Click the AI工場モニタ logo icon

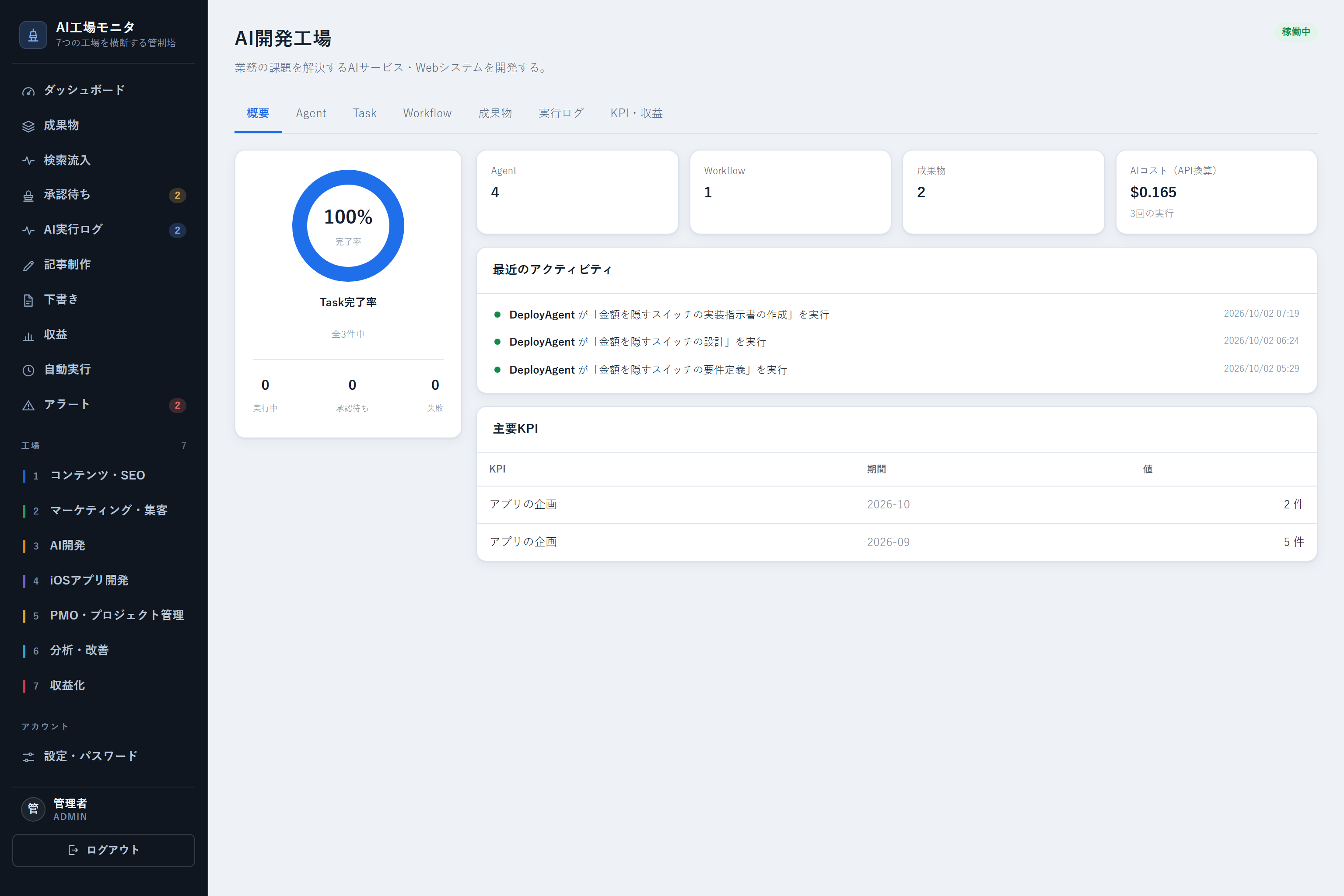[33, 35]
